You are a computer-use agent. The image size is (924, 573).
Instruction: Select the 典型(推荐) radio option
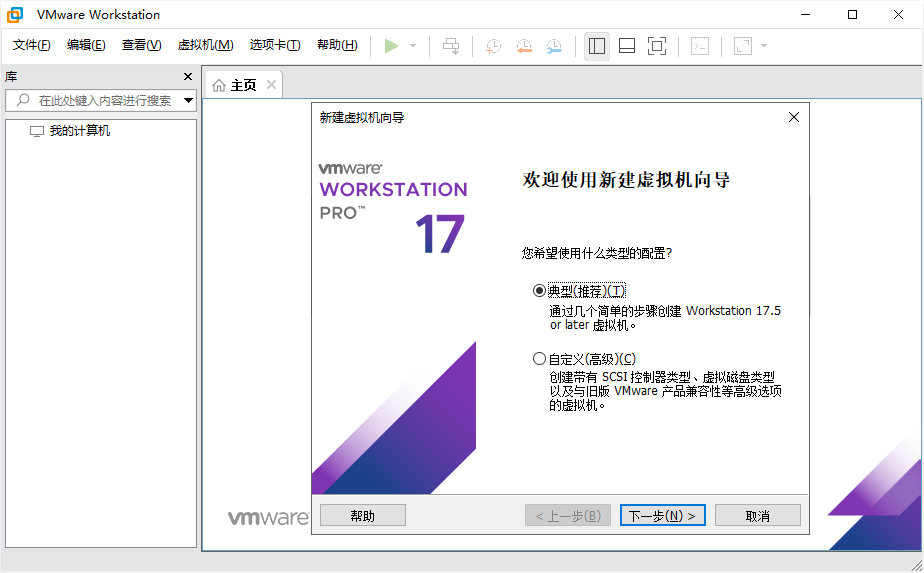coord(540,291)
